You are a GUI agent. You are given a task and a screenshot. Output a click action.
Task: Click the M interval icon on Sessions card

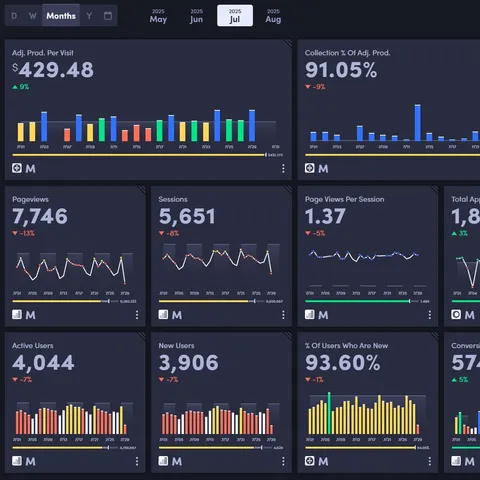tap(177, 315)
